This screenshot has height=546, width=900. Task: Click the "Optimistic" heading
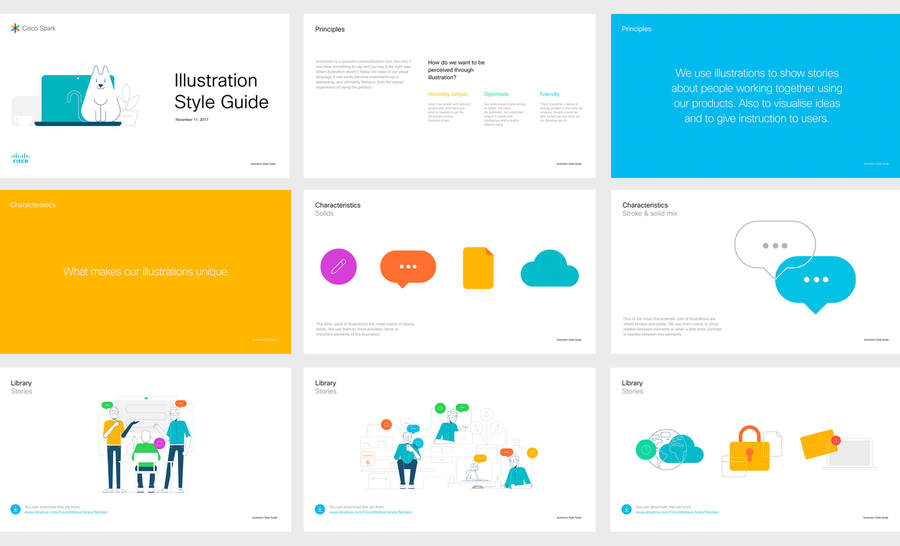(x=496, y=94)
